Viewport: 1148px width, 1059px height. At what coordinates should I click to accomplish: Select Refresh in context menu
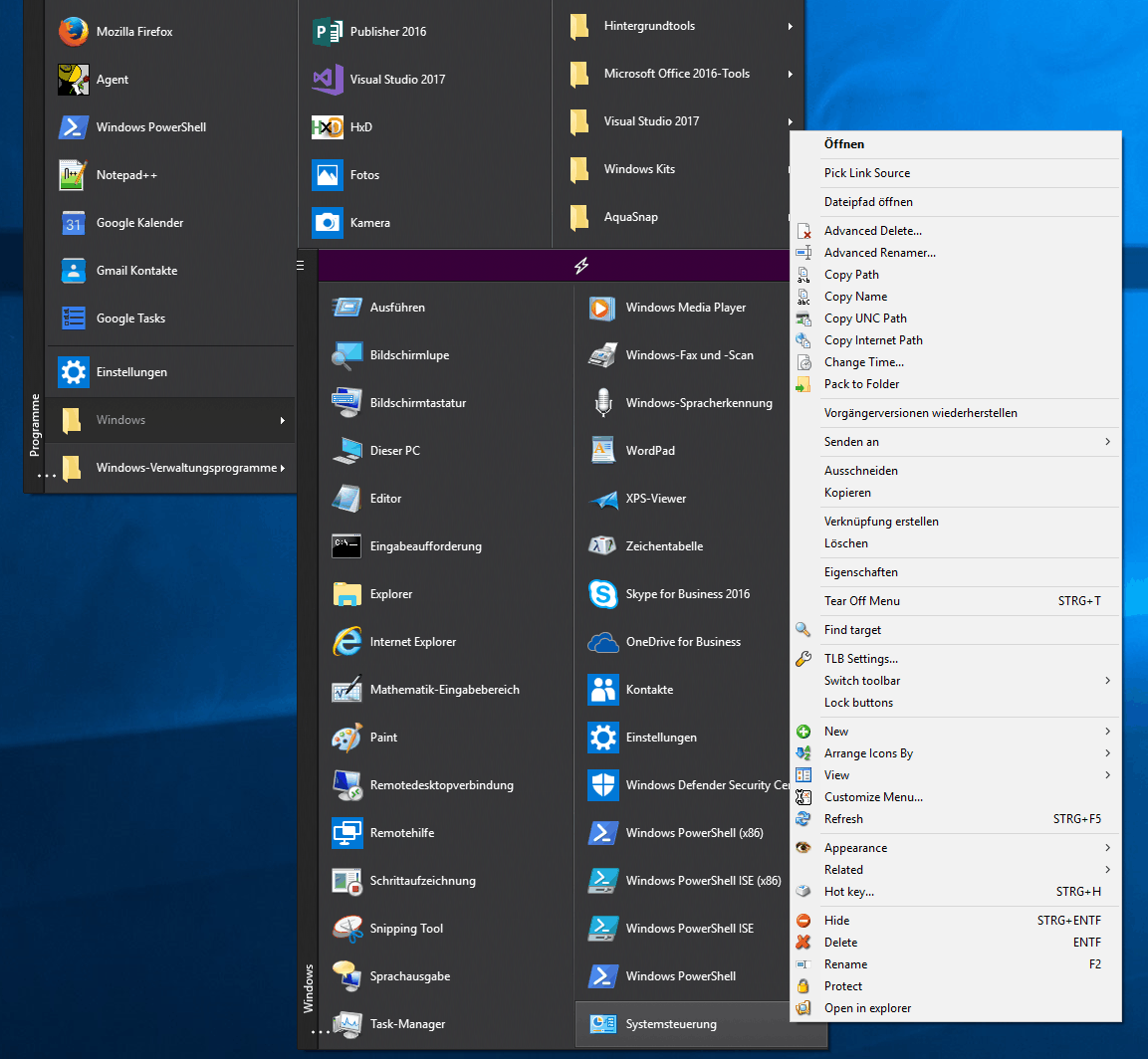pos(956,818)
